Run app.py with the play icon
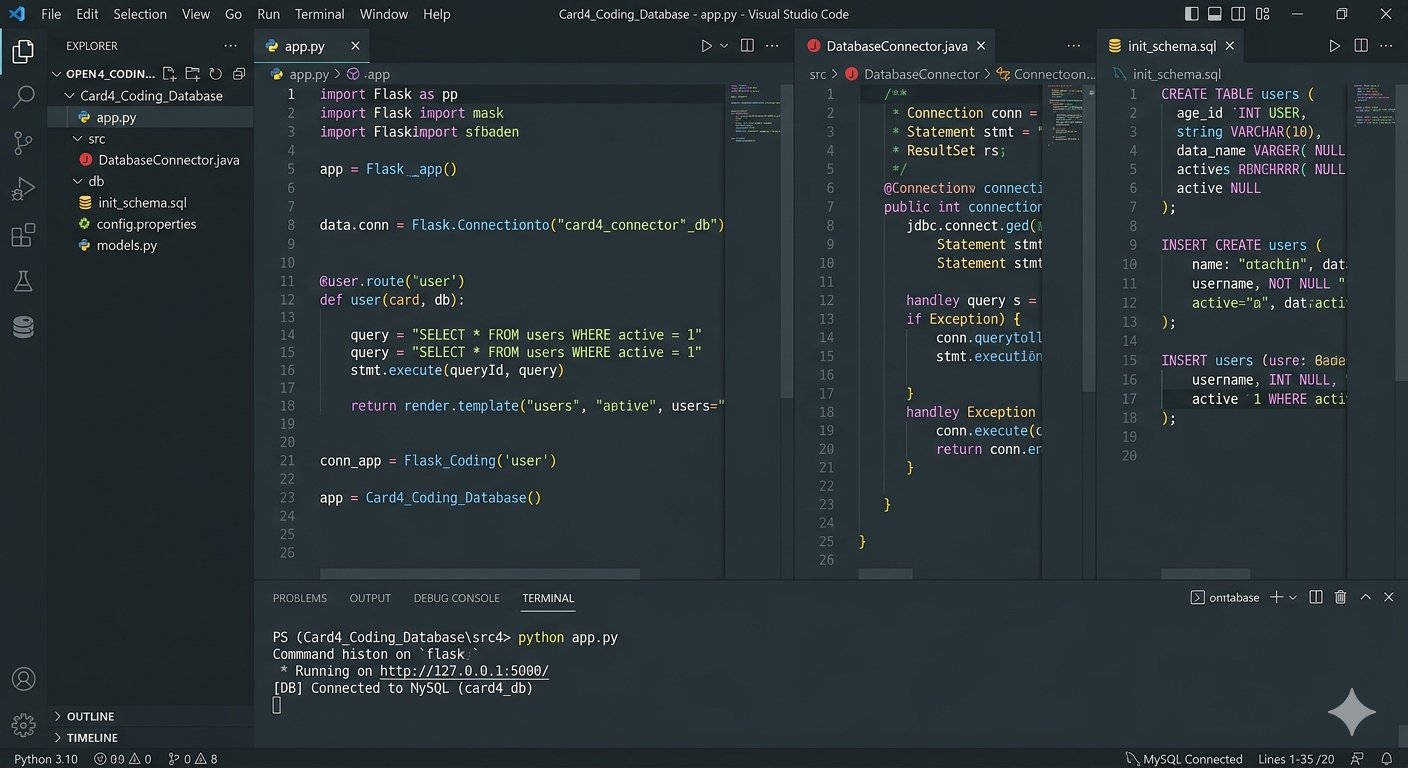This screenshot has height=768, width=1408. 706,46
